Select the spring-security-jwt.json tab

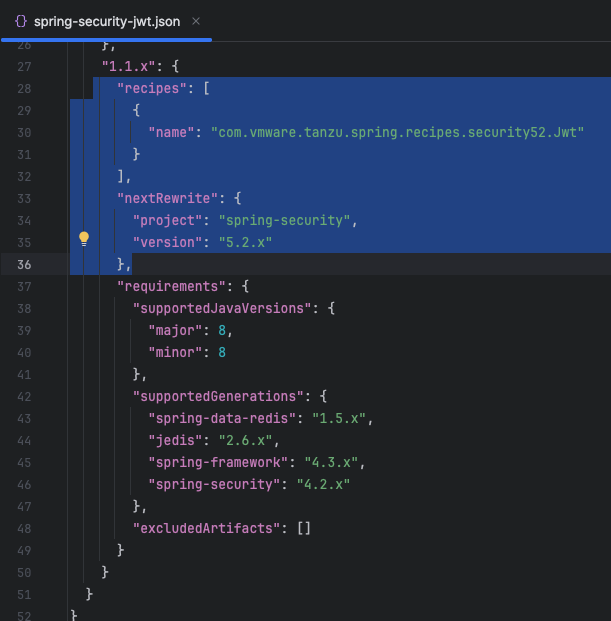point(107,21)
